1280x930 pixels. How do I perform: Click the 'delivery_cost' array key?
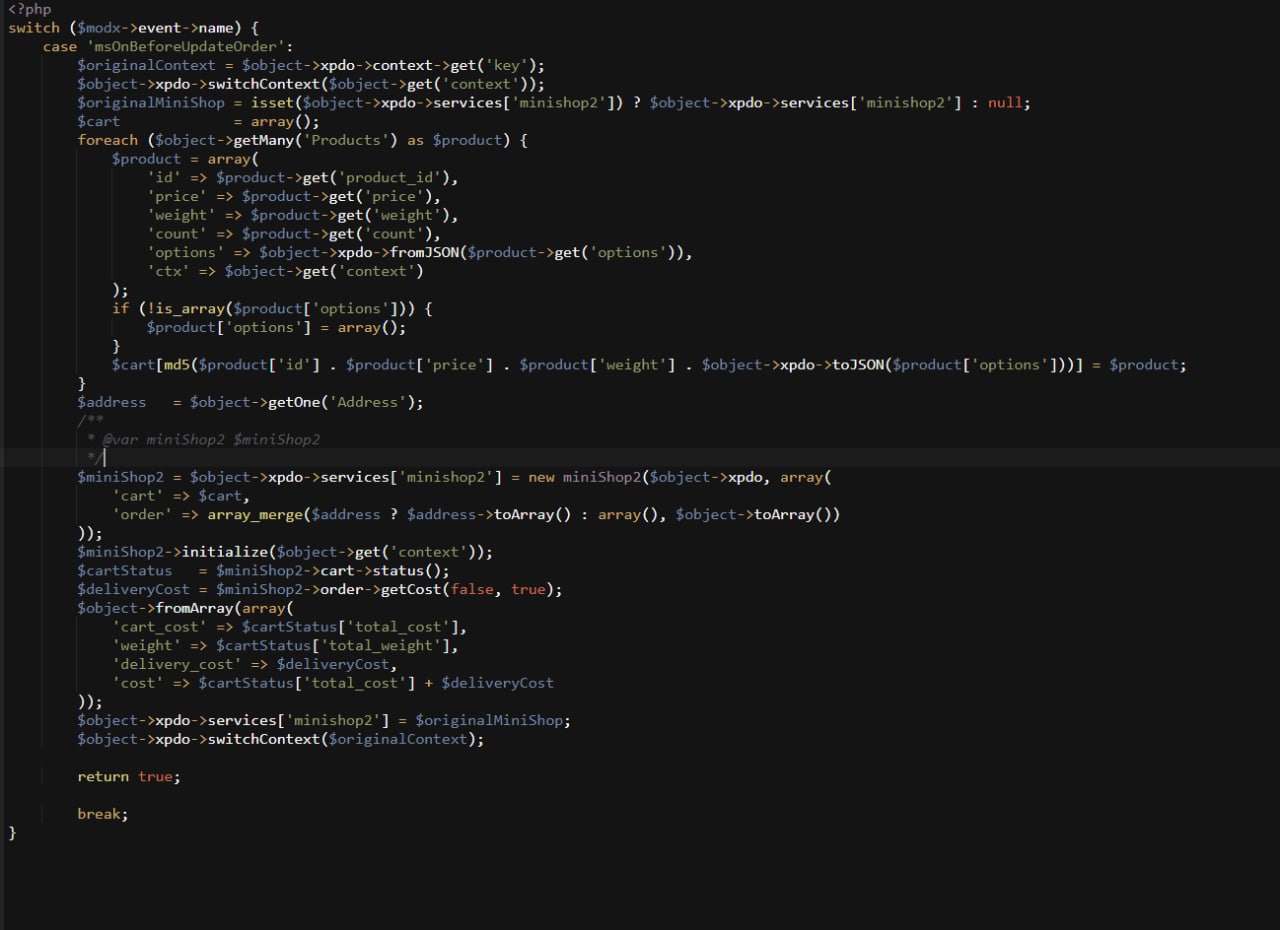pyautogui.click(x=177, y=664)
